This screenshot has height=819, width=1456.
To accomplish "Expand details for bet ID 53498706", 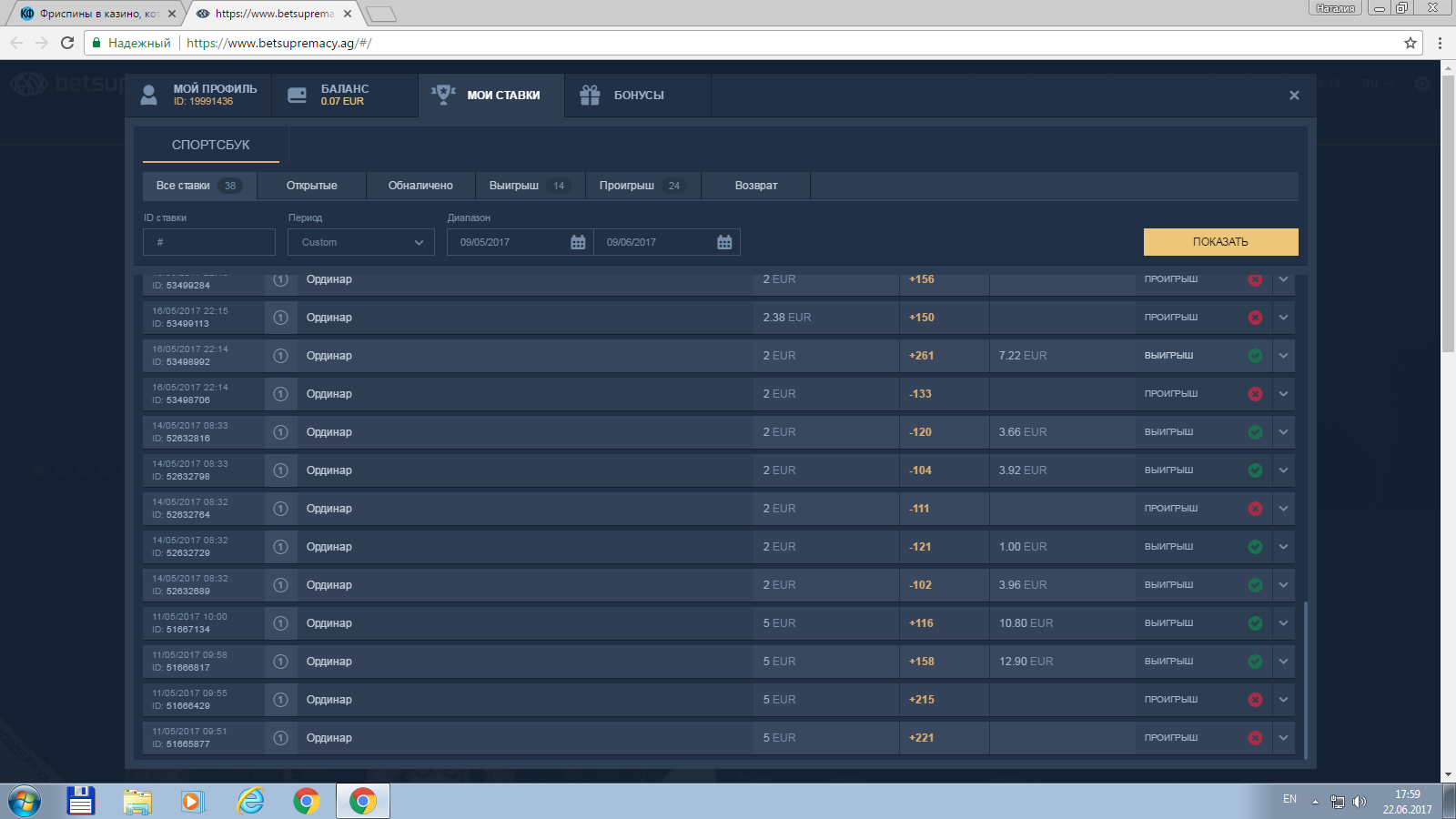I will pos(1283,394).
